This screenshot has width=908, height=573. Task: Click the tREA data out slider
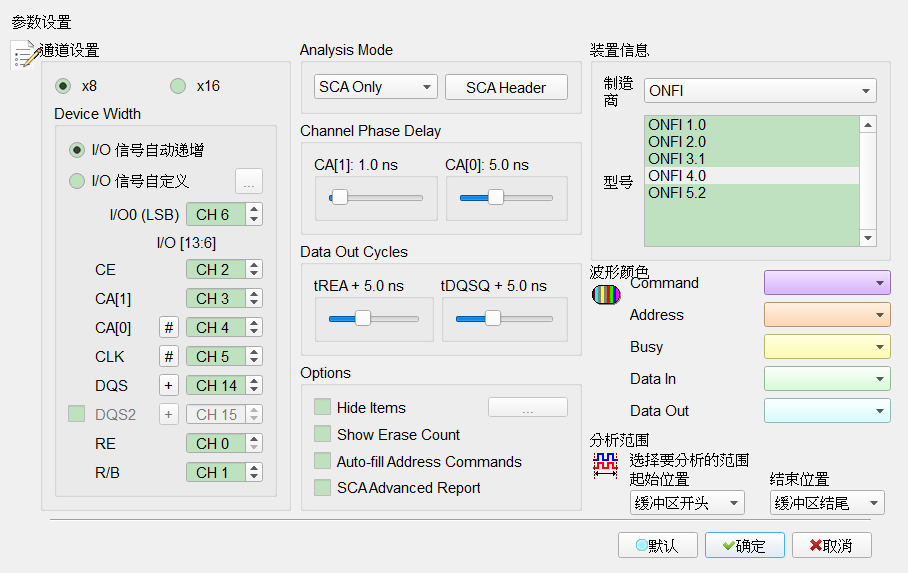click(x=374, y=319)
